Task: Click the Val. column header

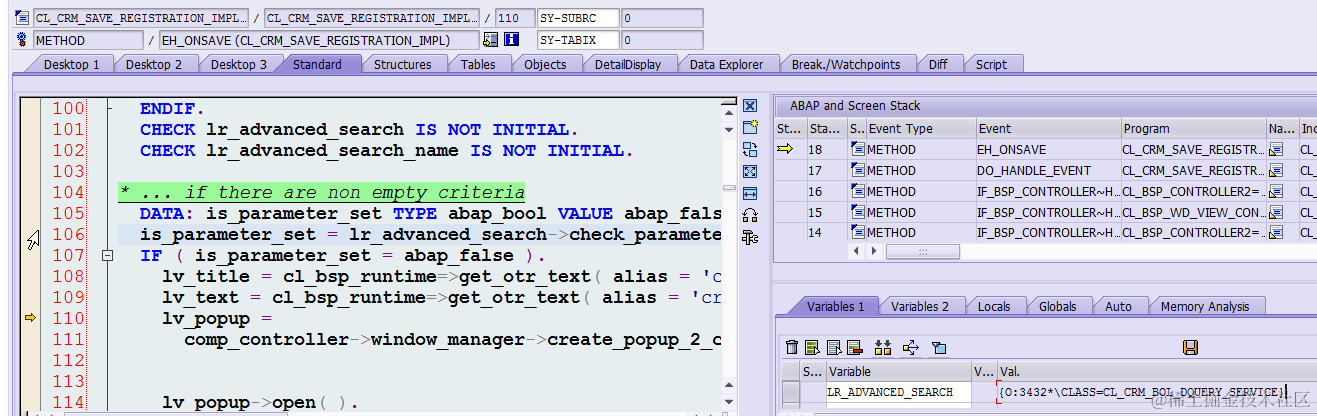Action: 1156,371
